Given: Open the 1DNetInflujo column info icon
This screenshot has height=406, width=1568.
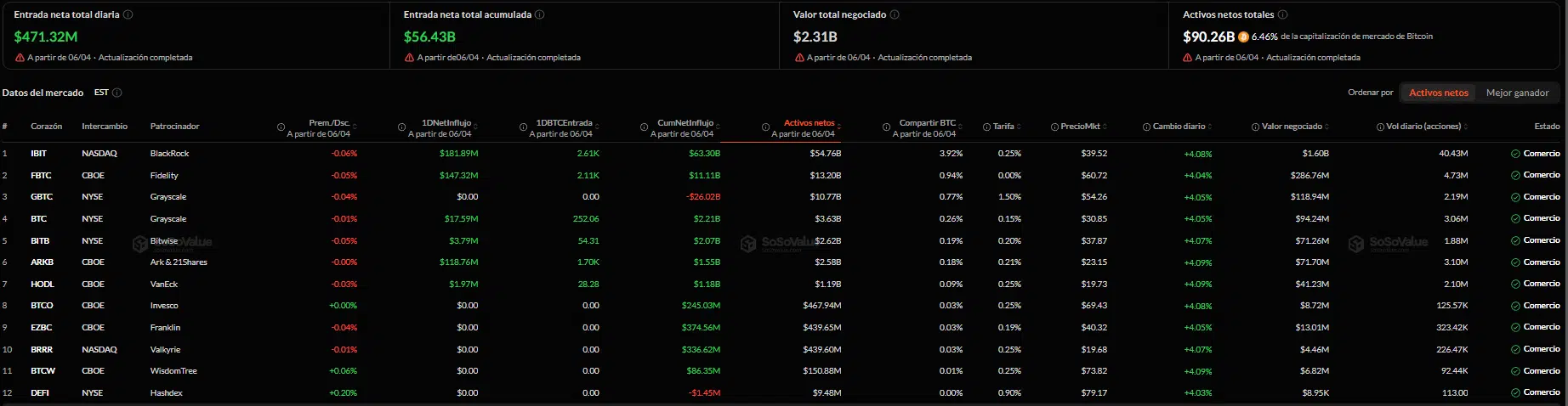Looking at the screenshot, I should [401, 127].
